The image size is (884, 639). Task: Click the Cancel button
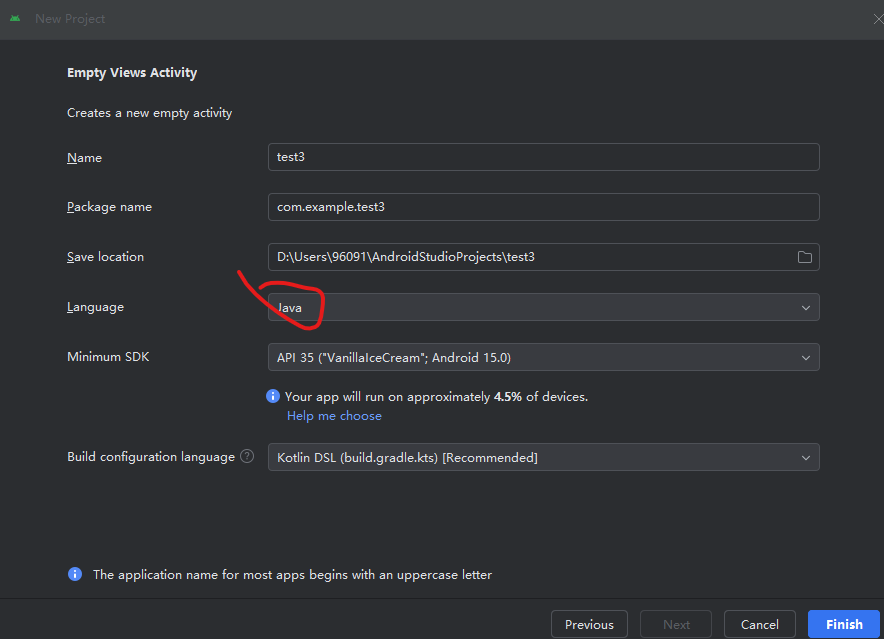pos(759,624)
